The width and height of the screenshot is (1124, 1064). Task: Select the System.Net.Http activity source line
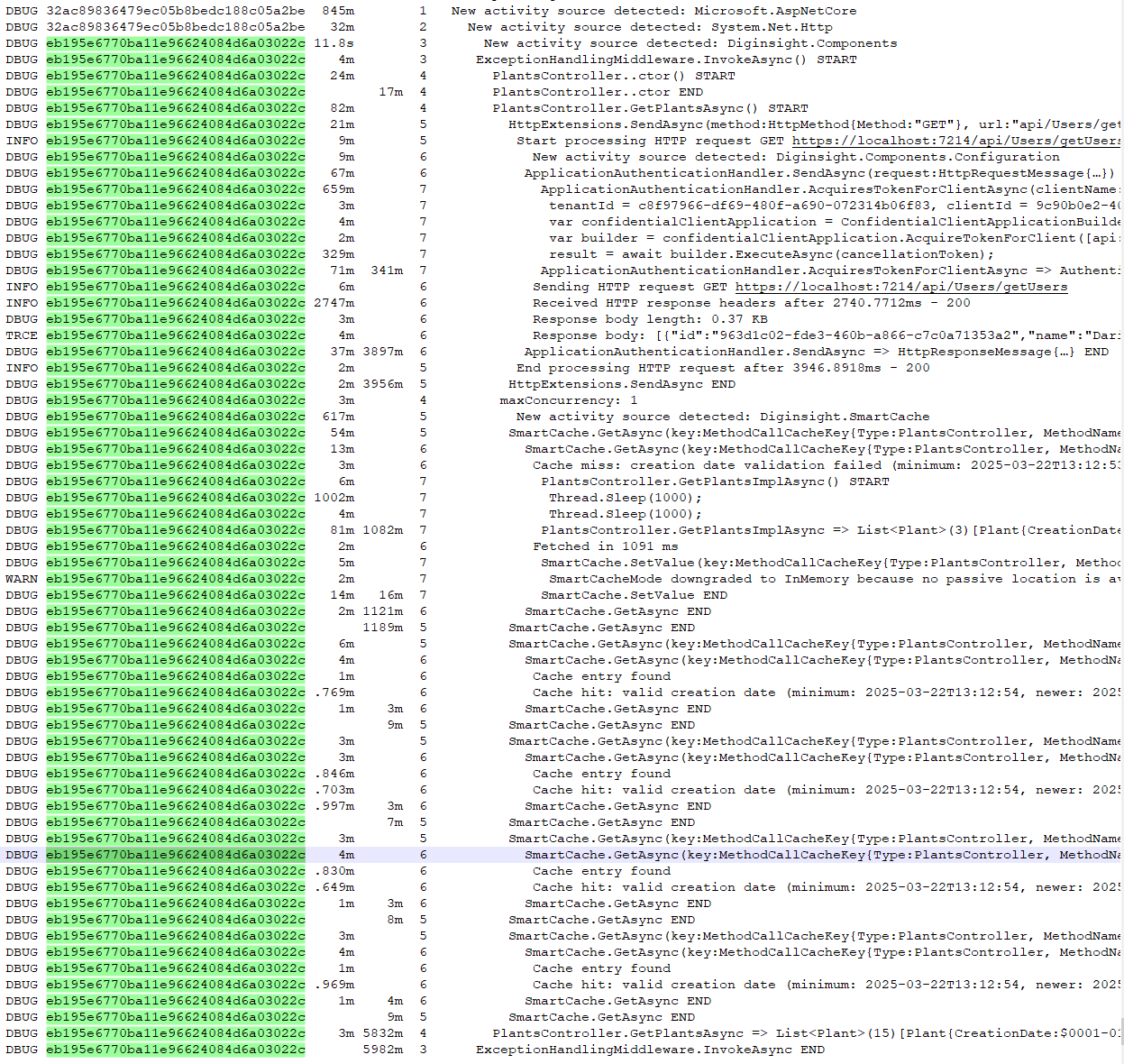(x=649, y=27)
